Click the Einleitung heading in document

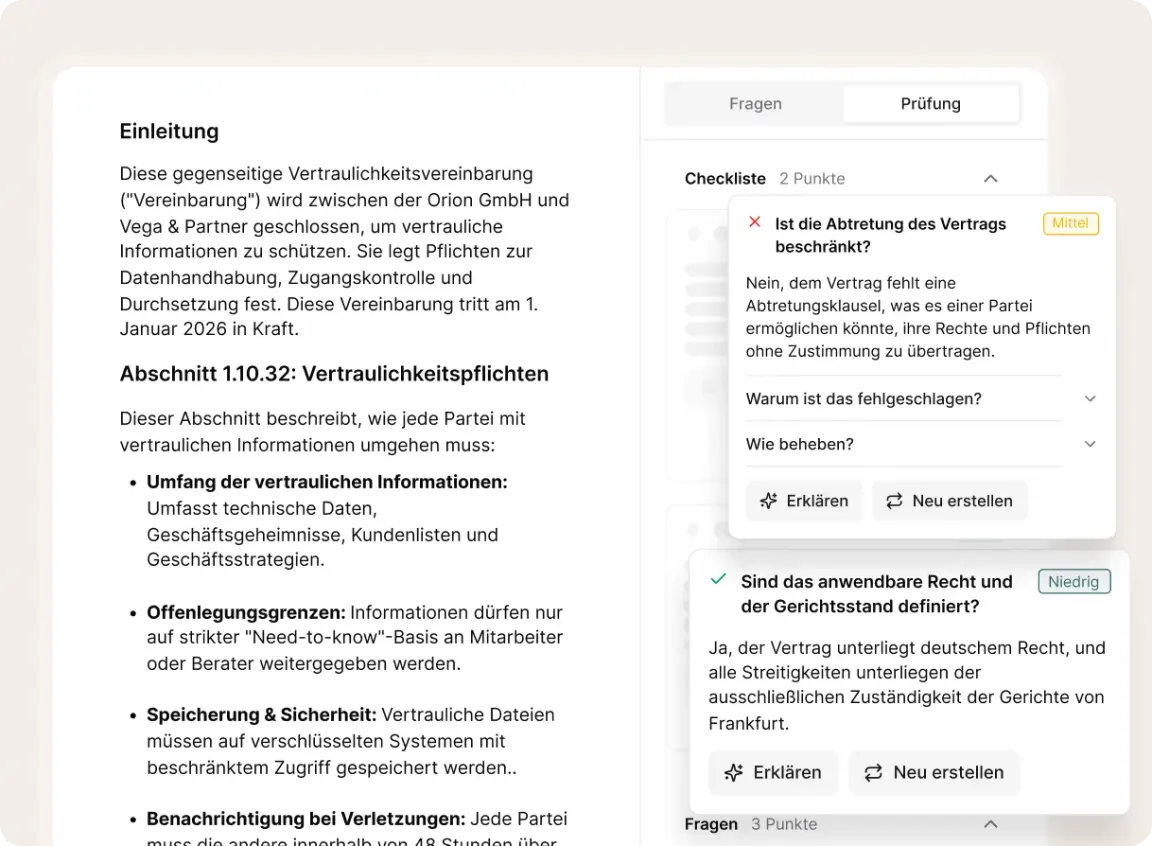coord(169,131)
